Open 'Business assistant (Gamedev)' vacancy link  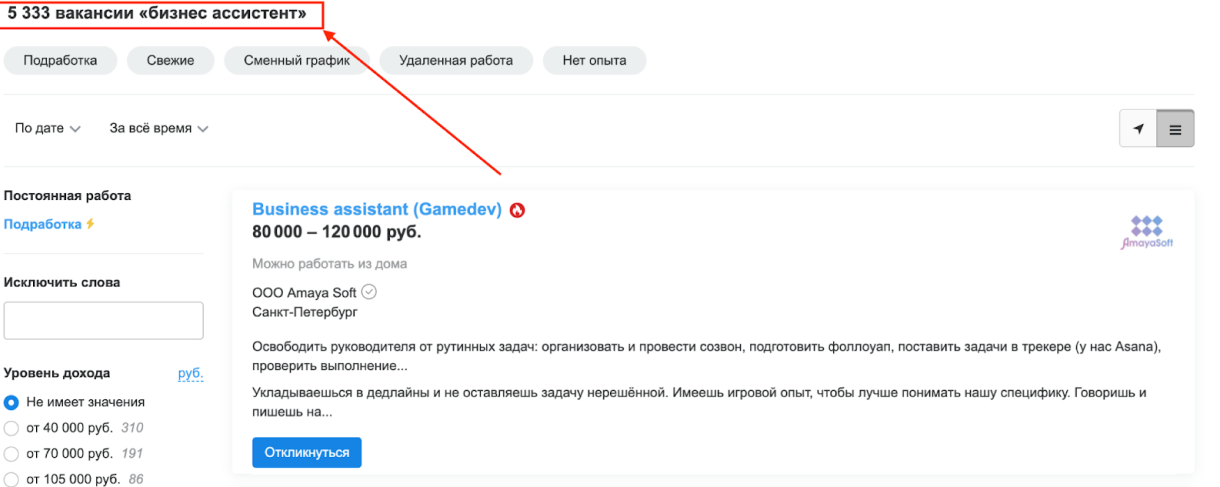pos(376,210)
